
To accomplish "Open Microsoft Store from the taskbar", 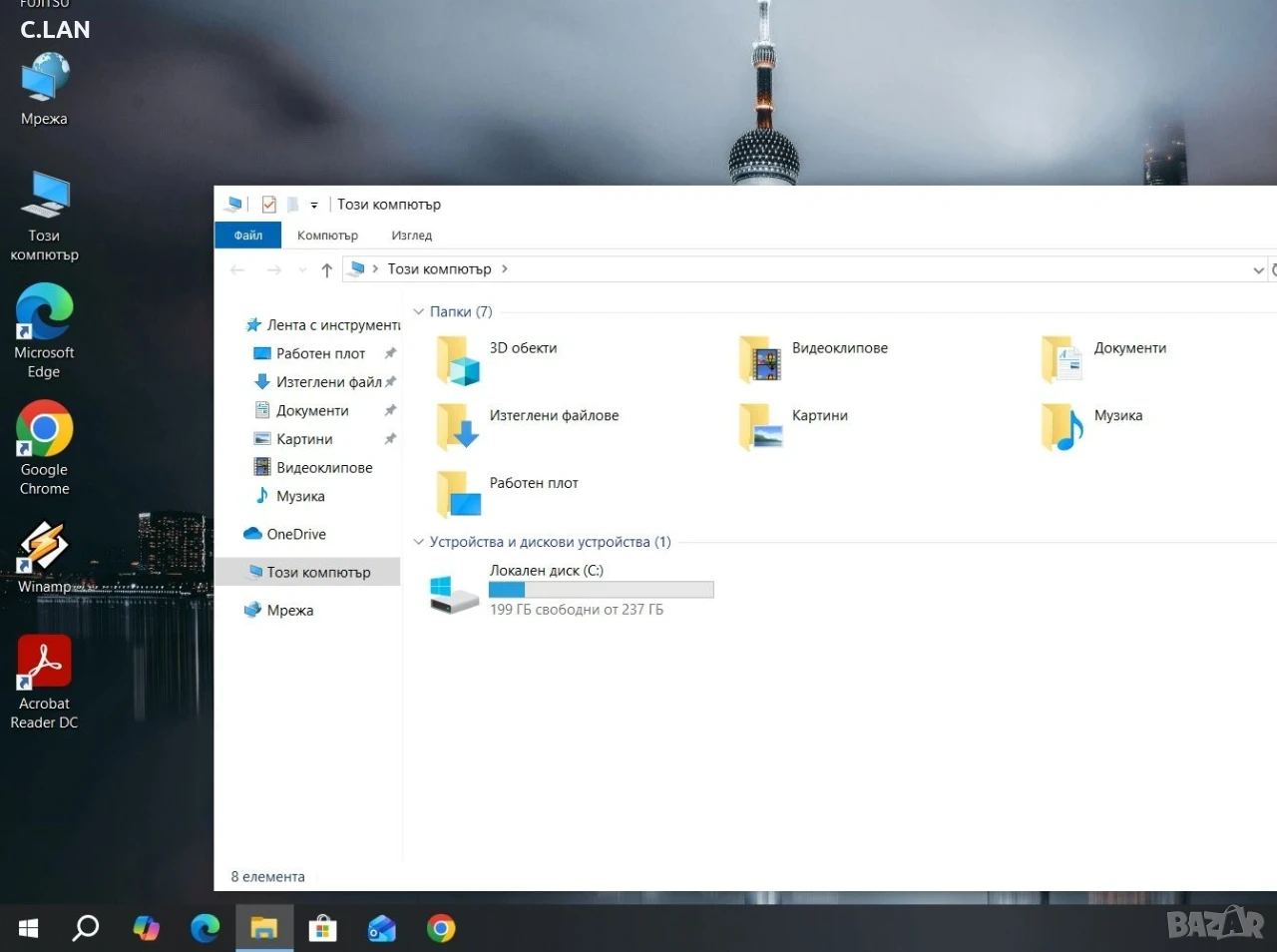I will point(322,929).
